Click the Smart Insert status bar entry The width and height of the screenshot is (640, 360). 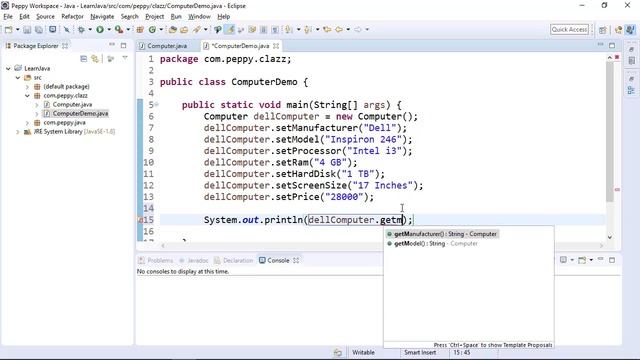click(x=420, y=353)
